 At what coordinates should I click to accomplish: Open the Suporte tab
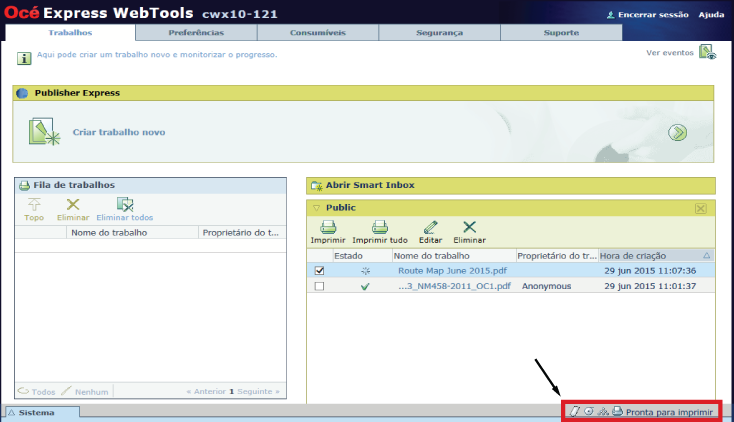561,32
